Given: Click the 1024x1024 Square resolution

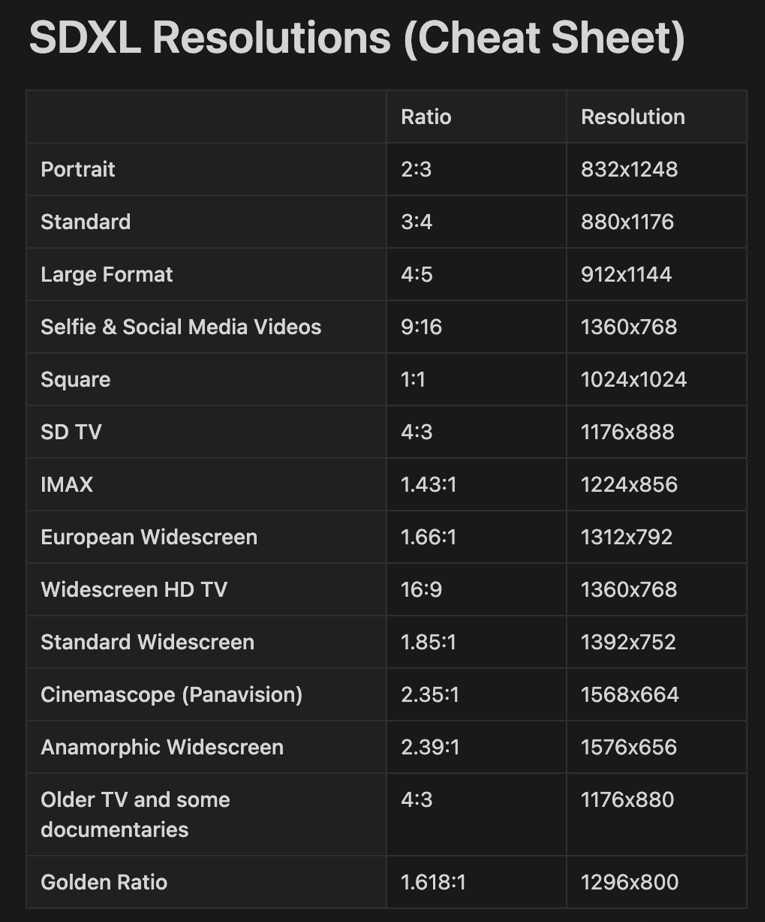Looking at the screenshot, I should point(633,380).
